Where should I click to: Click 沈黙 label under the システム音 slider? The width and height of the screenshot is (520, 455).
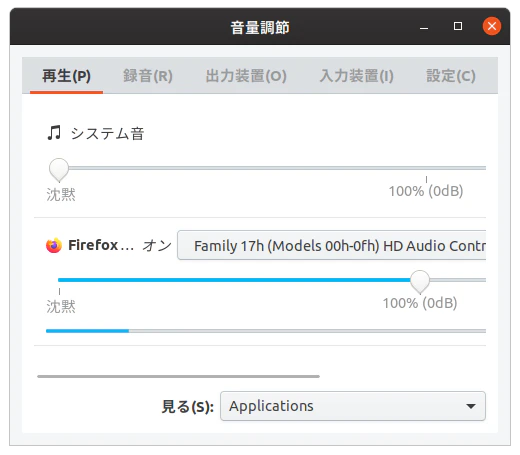[x=61, y=194]
